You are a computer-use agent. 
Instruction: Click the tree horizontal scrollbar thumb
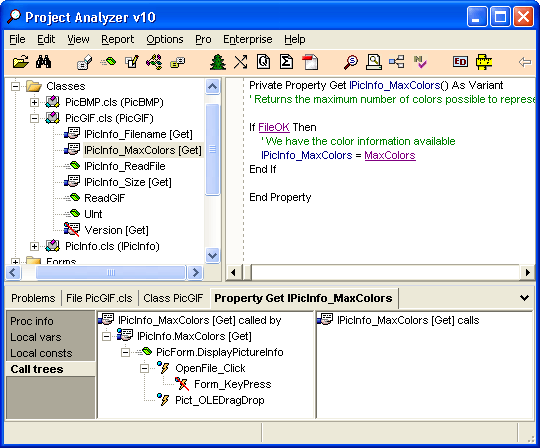[111, 273]
